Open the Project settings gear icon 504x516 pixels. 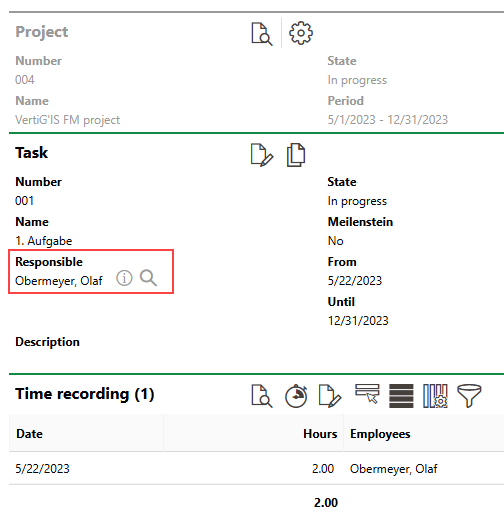301,33
